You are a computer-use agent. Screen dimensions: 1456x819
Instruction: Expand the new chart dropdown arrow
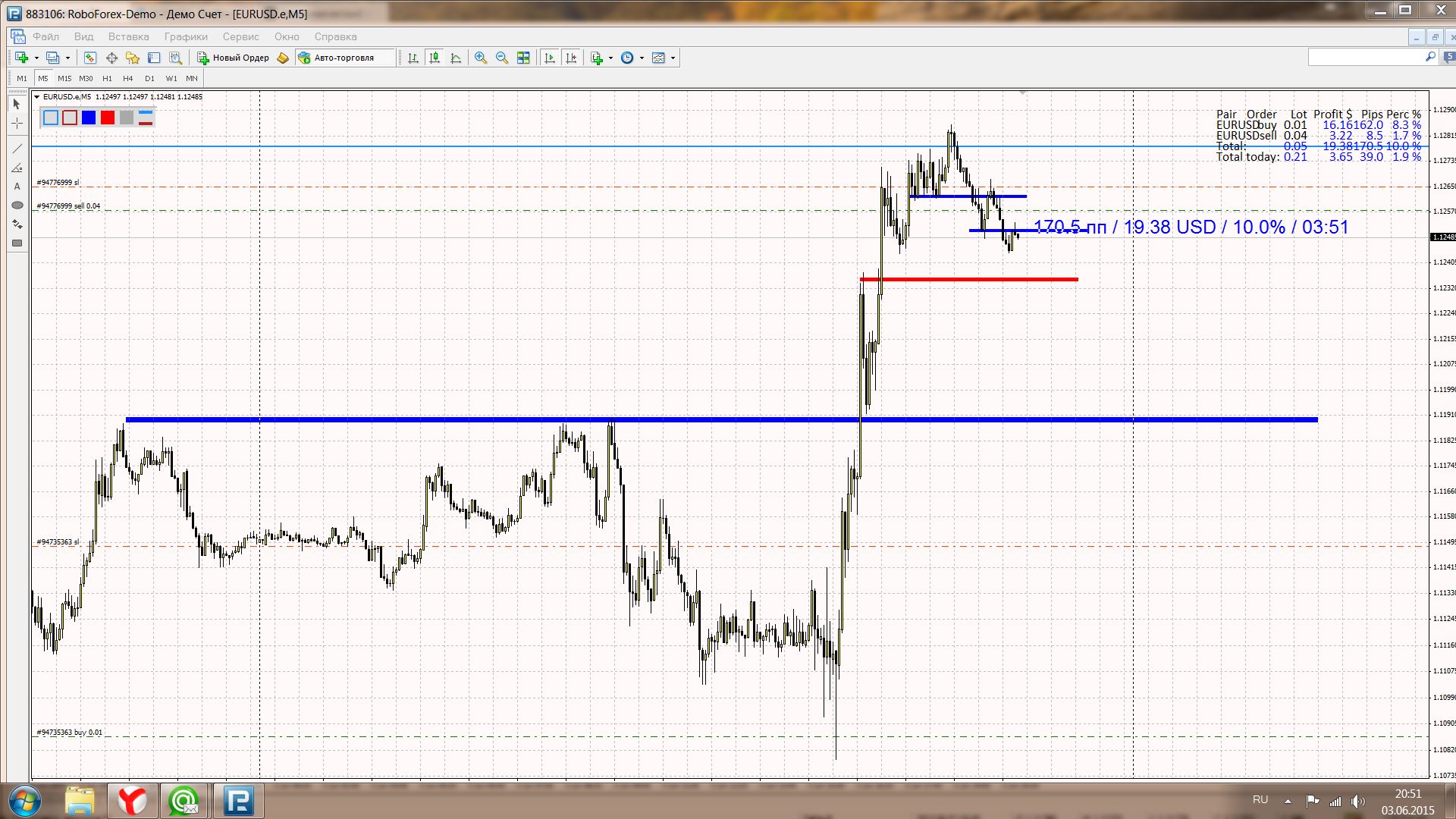click(36, 58)
